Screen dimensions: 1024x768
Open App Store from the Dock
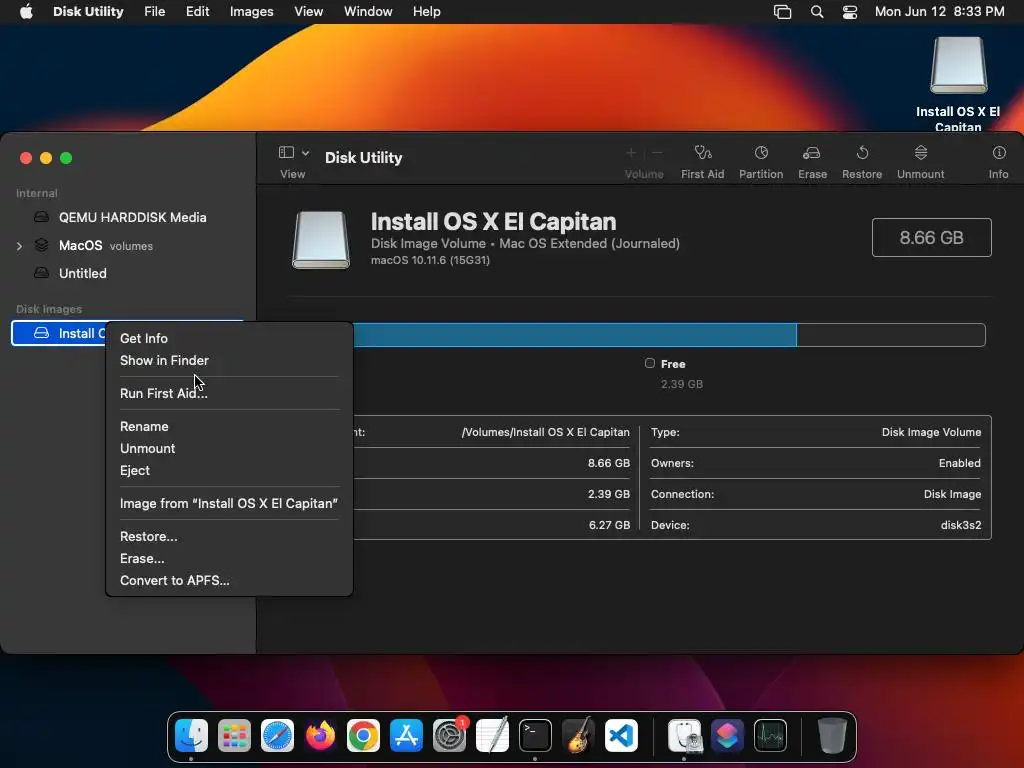click(406, 736)
